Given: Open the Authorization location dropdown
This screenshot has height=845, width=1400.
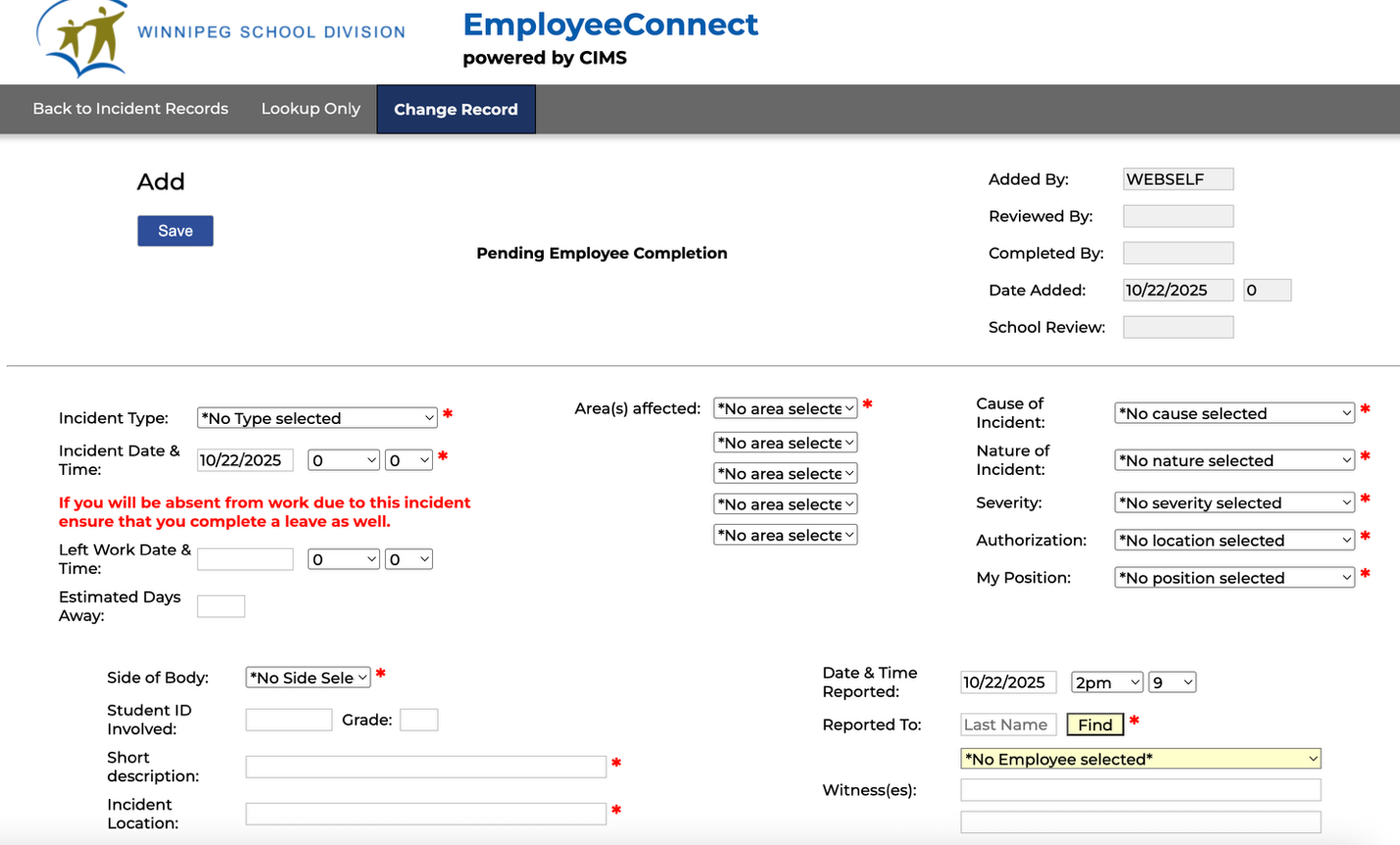Looking at the screenshot, I should (1233, 540).
